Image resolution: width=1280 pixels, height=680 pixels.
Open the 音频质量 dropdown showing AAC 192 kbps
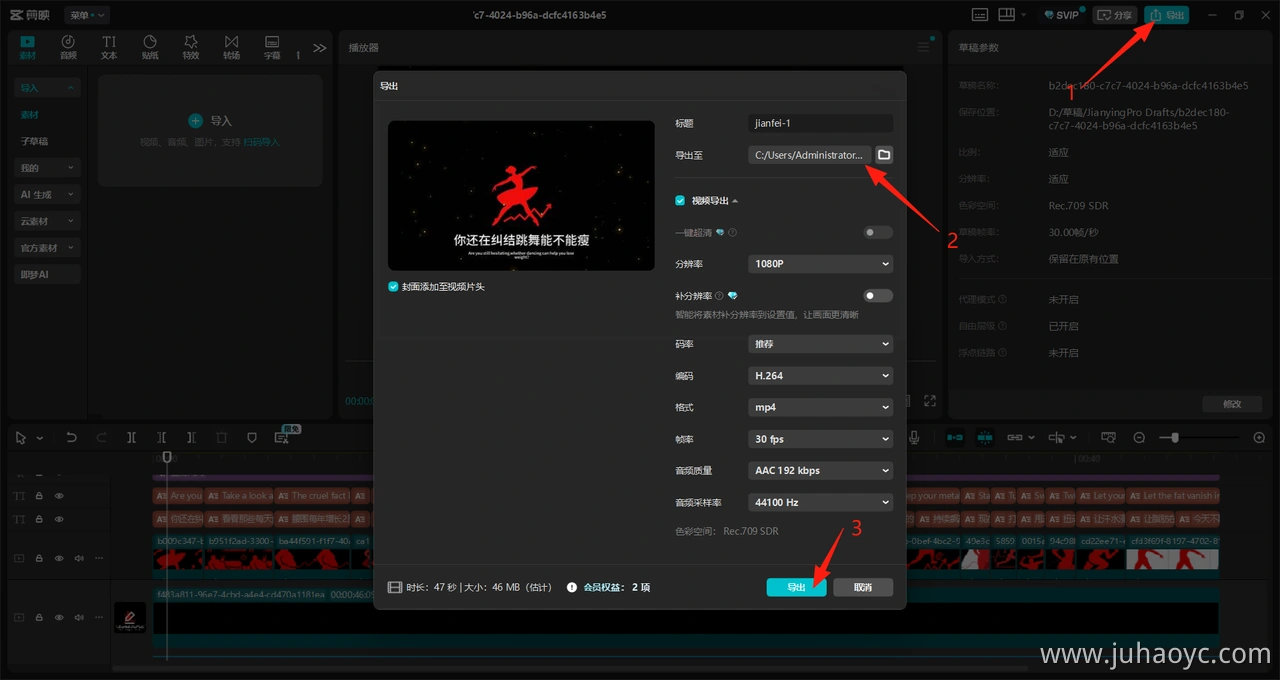pyautogui.click(x=820, y=471)
